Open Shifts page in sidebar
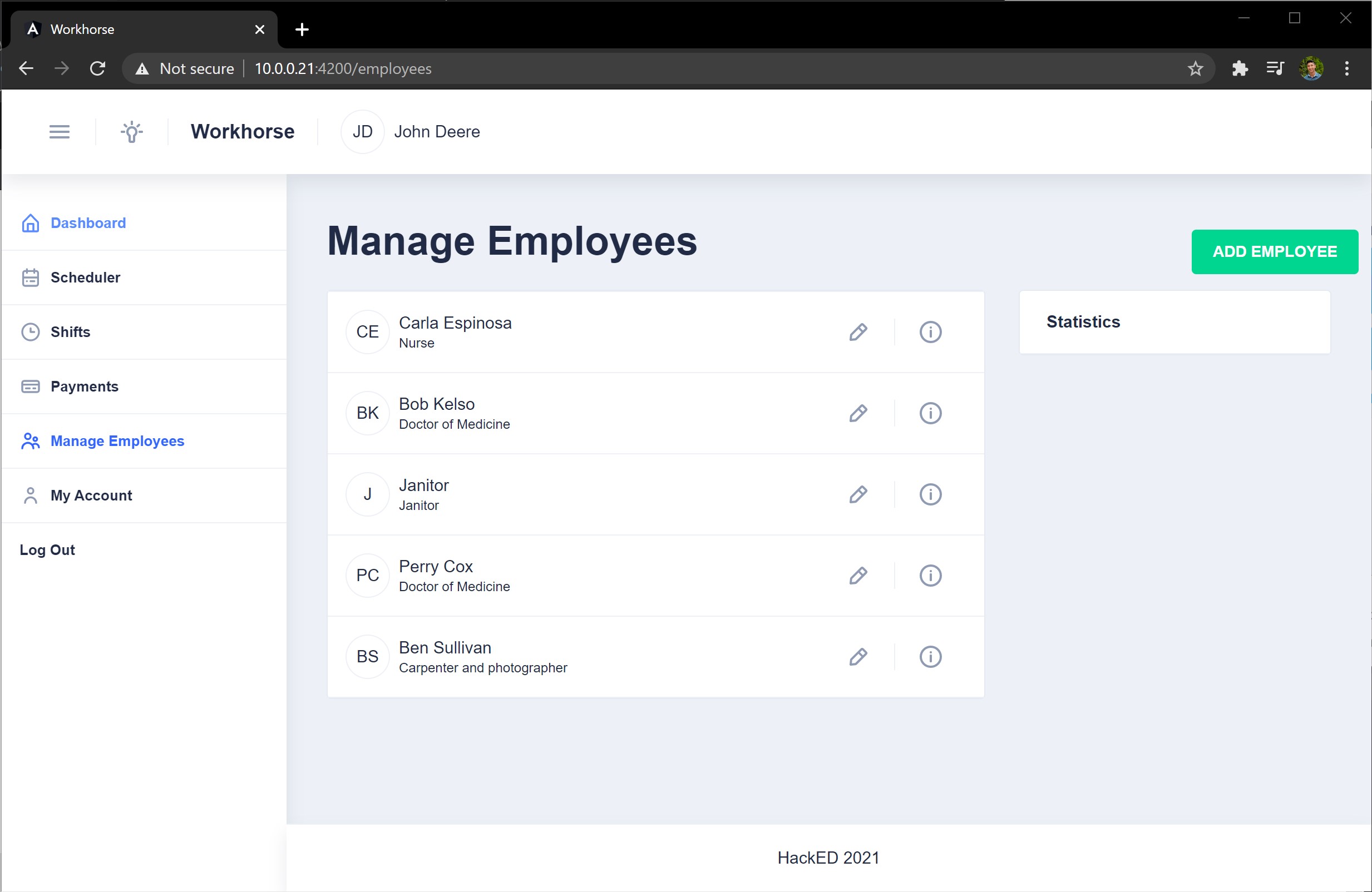 pyautogui.click(x=70, y=332)
